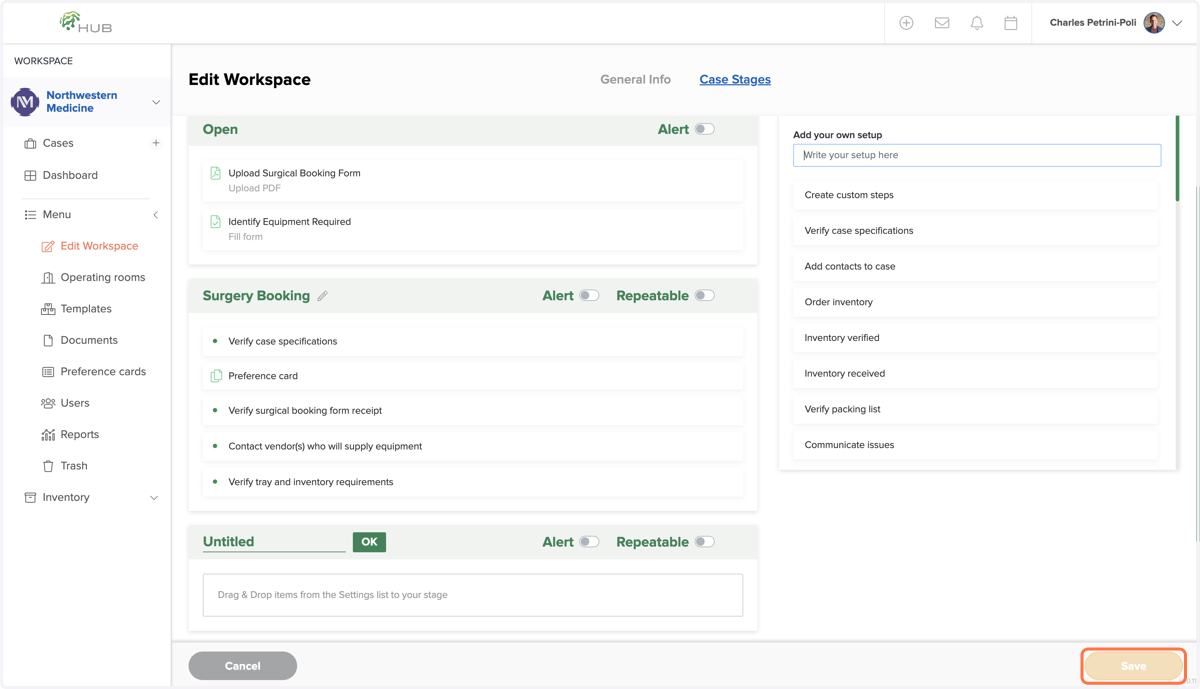The image size is (1200, 689).
Task: Click form icon beside Identify Equipment Required
Action: tap(215, 222)
